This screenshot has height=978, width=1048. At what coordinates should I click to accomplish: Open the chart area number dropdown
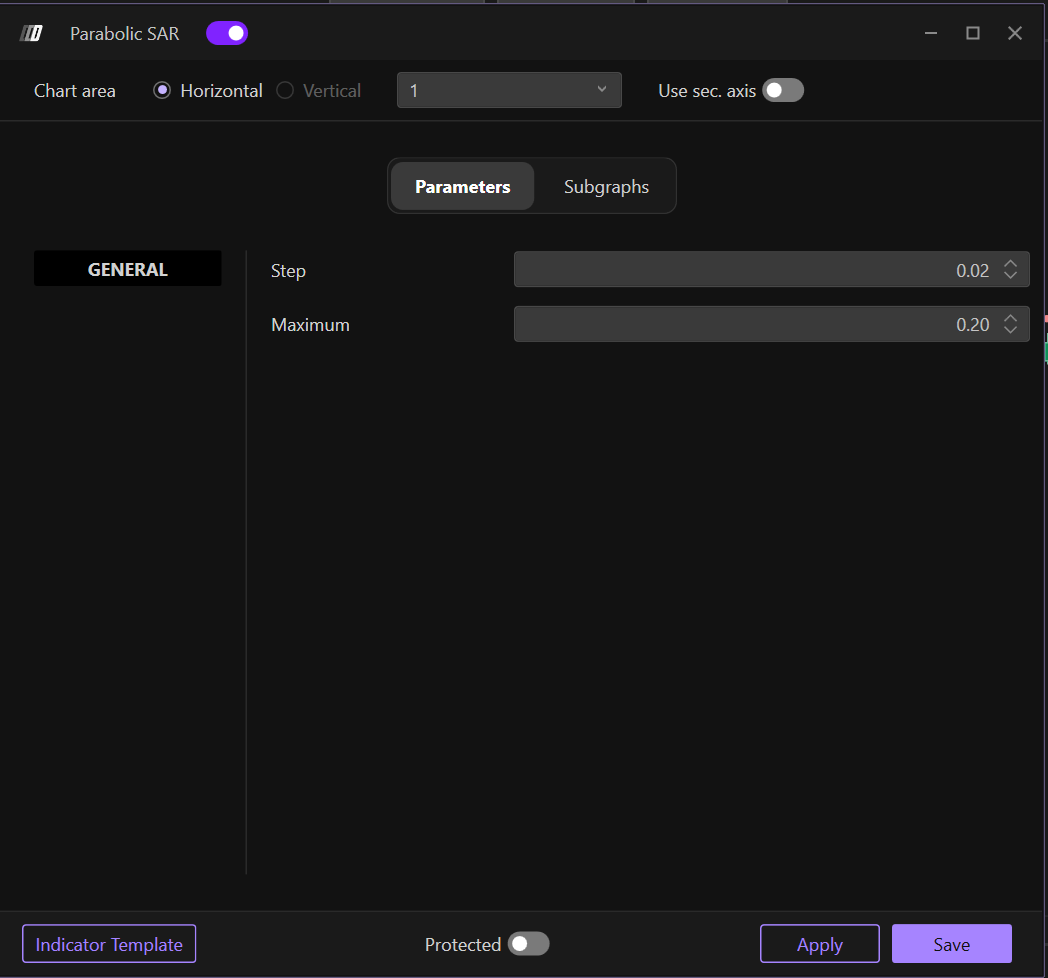[509, 90]
